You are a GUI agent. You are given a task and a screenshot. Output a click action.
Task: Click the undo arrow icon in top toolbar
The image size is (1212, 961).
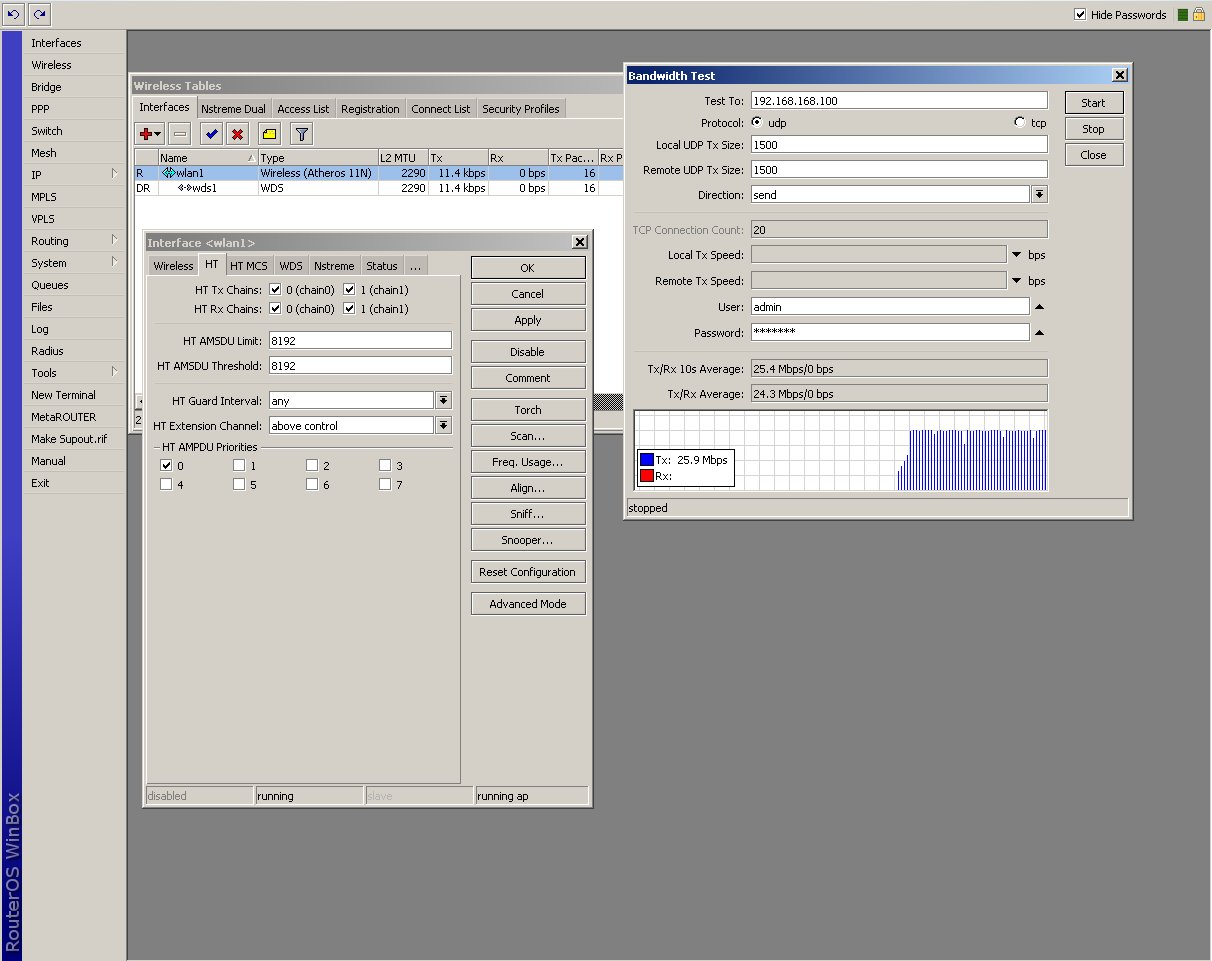pyautogui.click(x=14, y=14)
